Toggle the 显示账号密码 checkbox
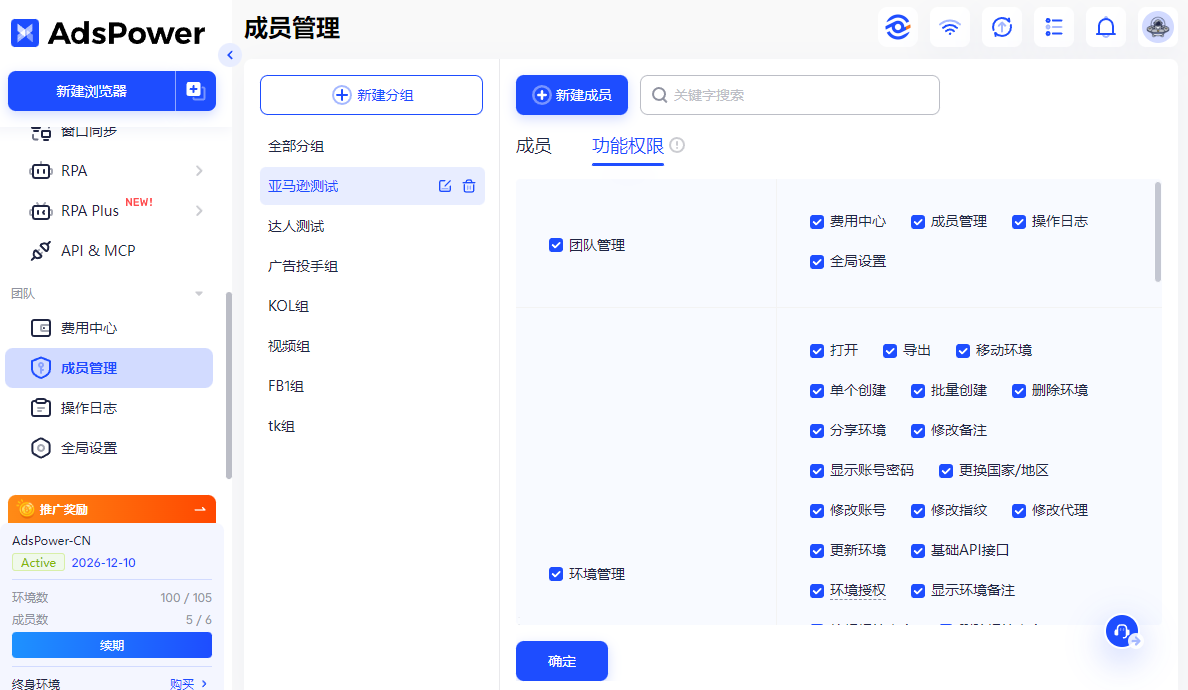 [x=817, y=470]
